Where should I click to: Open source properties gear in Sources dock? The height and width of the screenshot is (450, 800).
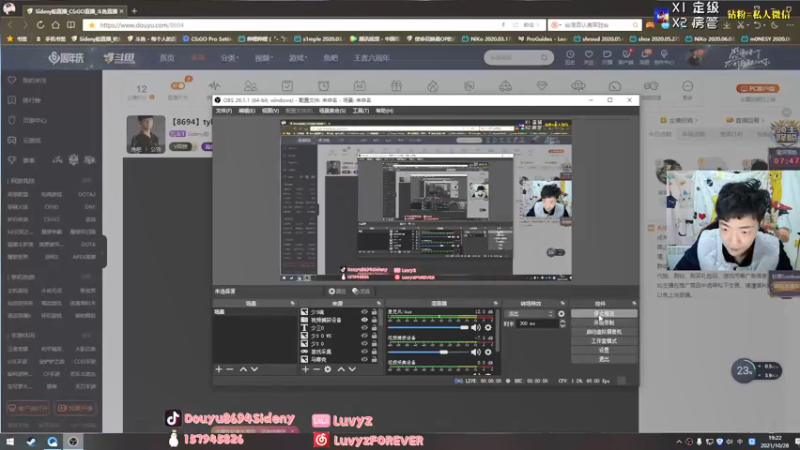click(x=328, y=369)
